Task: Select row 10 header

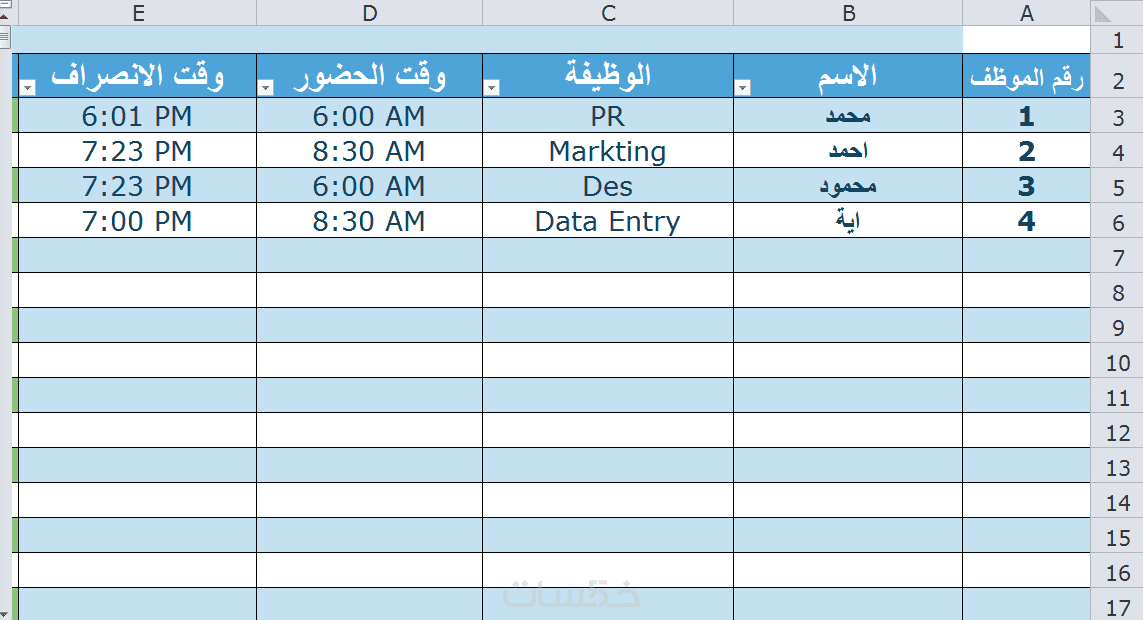Action: (x=1118, y=363)
